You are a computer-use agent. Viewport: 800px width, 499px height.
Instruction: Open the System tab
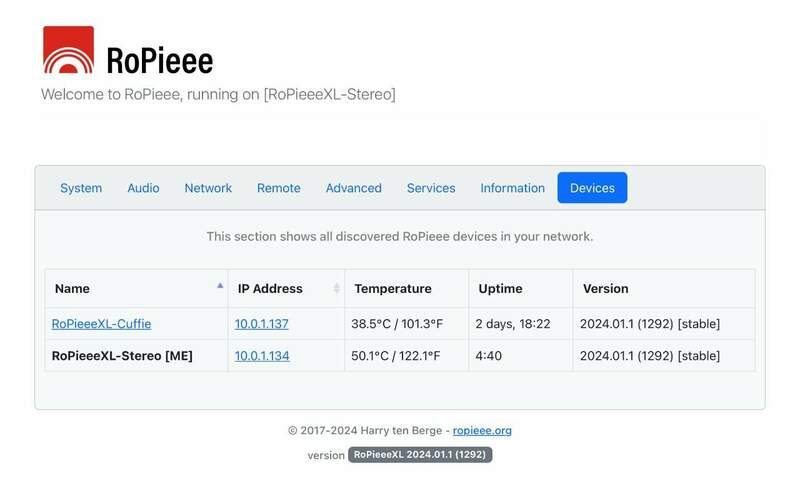[x=81, y=188]
